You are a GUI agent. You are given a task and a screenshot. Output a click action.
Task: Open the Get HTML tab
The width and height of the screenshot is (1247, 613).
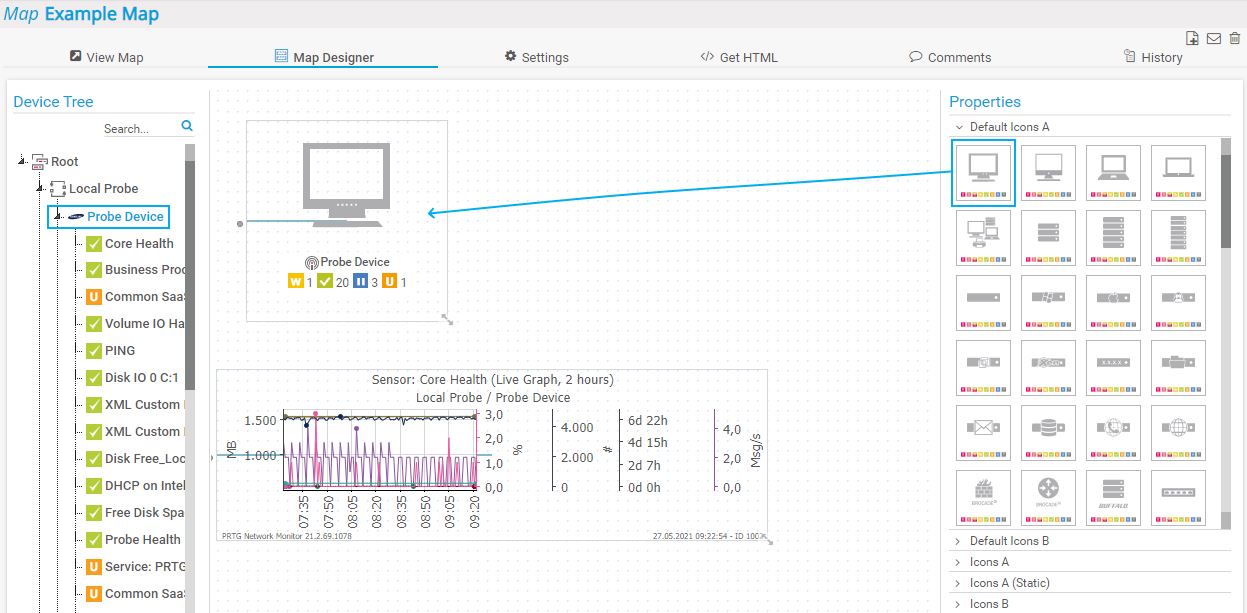[738, 57]
